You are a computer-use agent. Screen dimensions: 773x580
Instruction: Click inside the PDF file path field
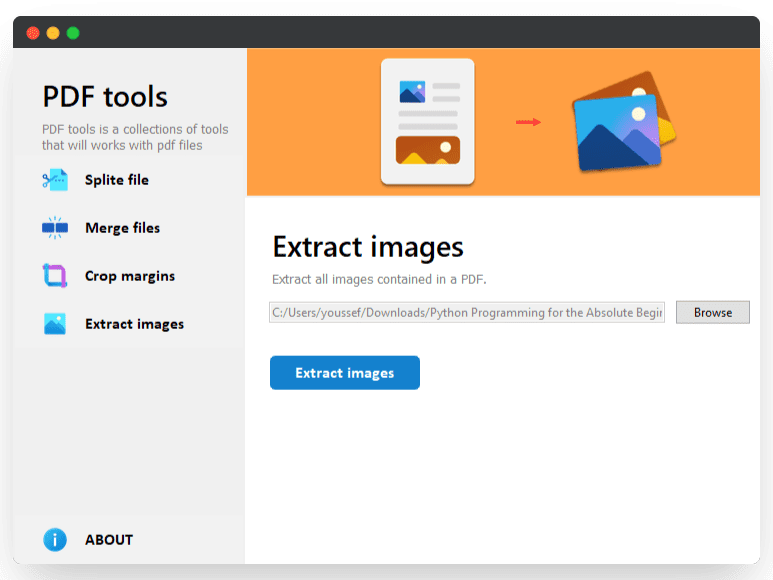[x=467, y=313]
